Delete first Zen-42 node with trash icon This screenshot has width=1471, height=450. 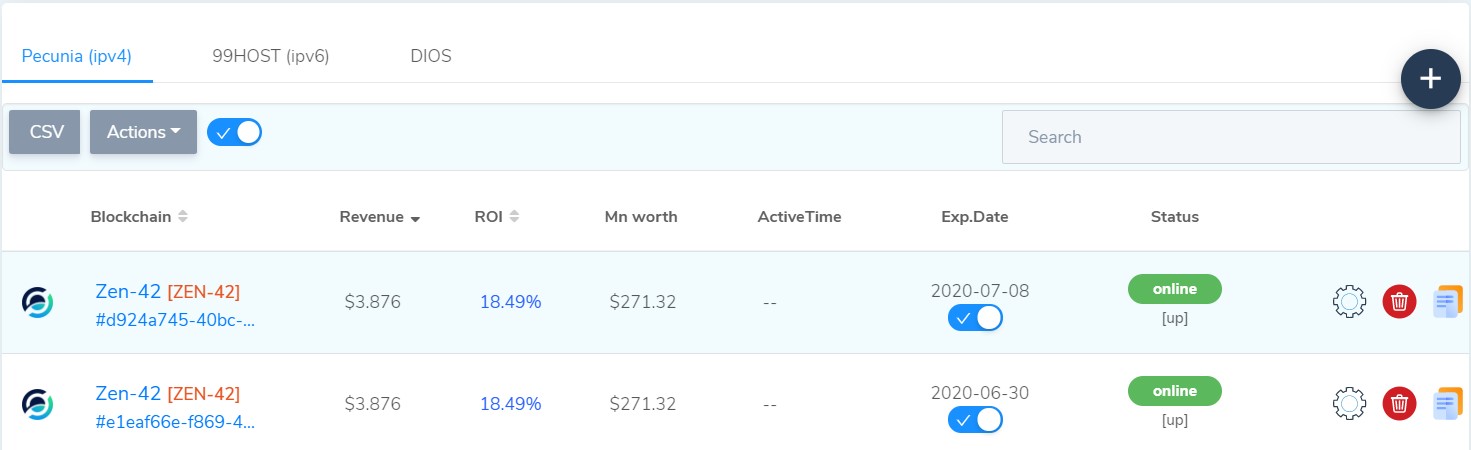tap(1399, 301)
